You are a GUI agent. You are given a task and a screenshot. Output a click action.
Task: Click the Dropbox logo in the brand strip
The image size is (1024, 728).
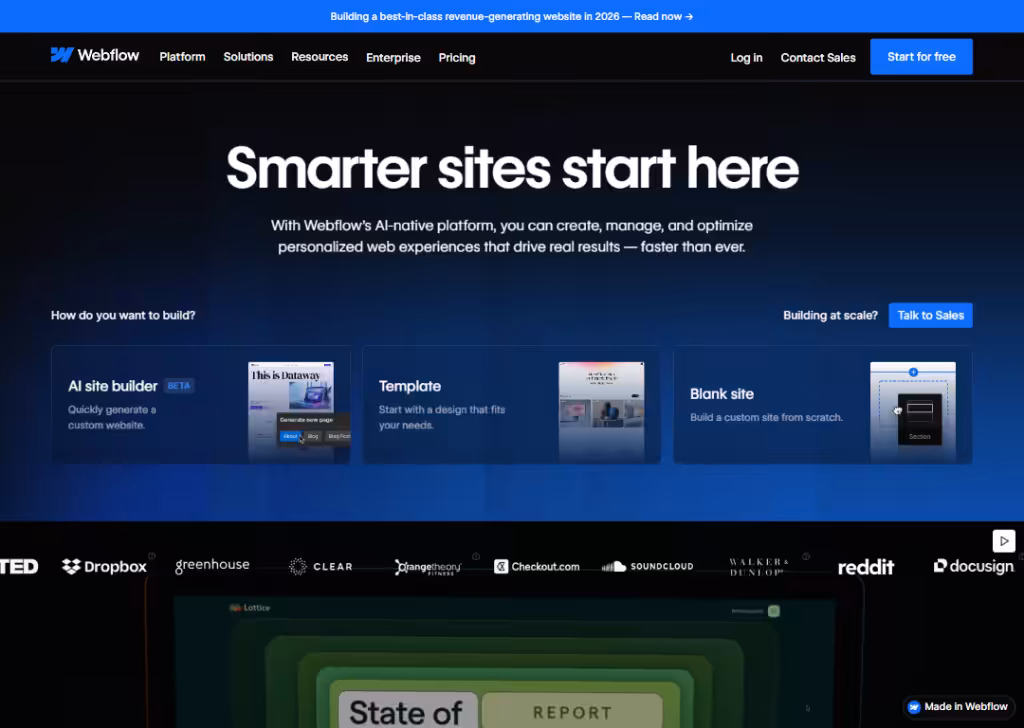(x=103, y=565)
